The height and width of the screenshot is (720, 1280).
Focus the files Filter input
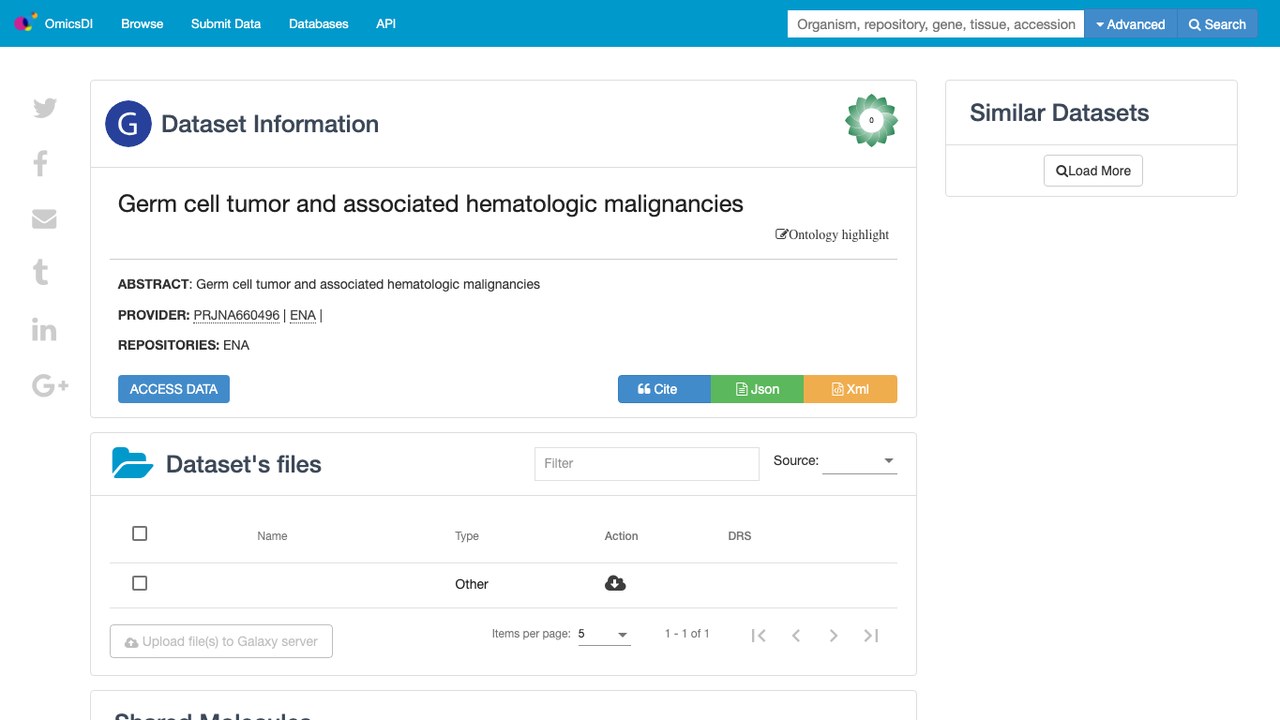[x=647, y=463]
